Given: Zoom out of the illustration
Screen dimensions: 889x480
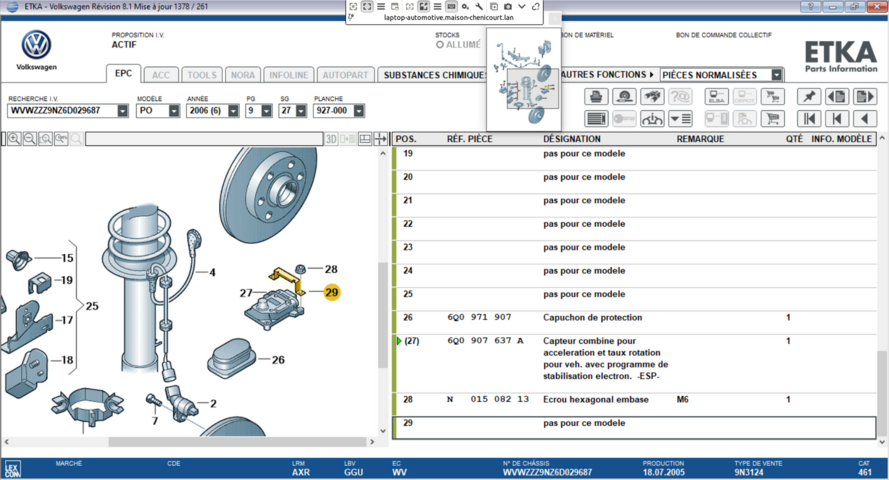Looking at the screenshot, I should point(30,139).
